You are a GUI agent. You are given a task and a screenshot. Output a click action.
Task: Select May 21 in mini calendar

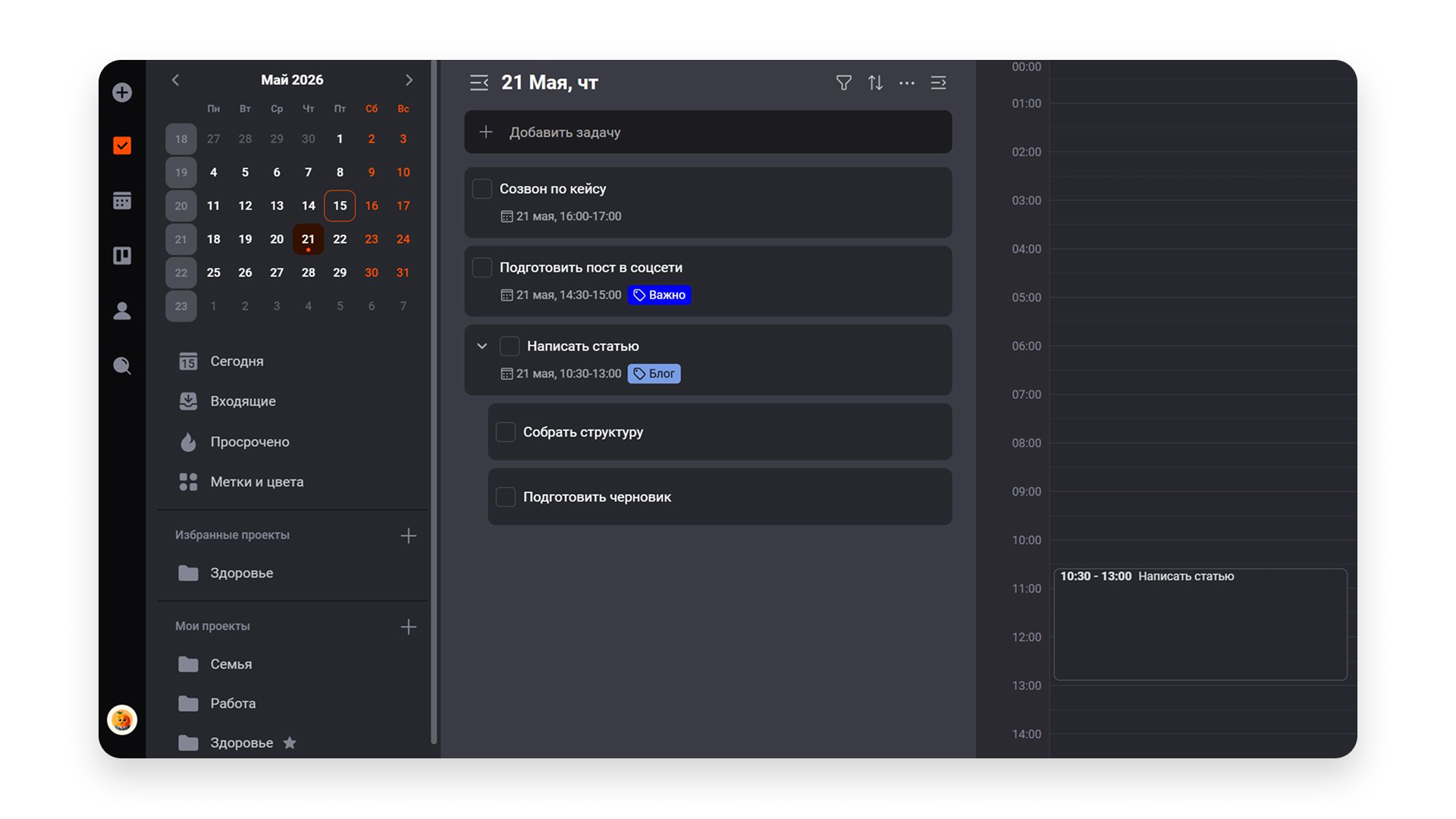308,239
